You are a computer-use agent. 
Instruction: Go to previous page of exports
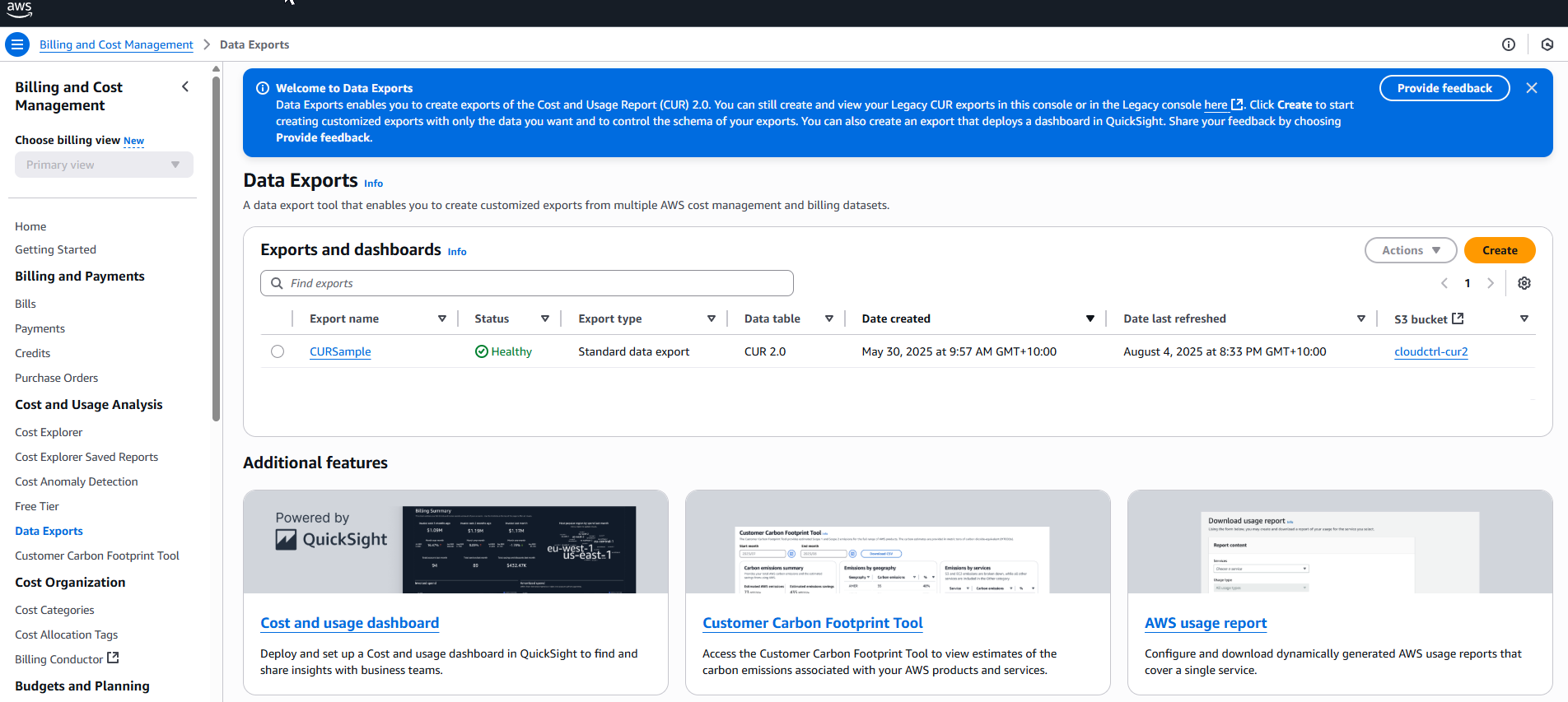click(x=1444, y=283)
